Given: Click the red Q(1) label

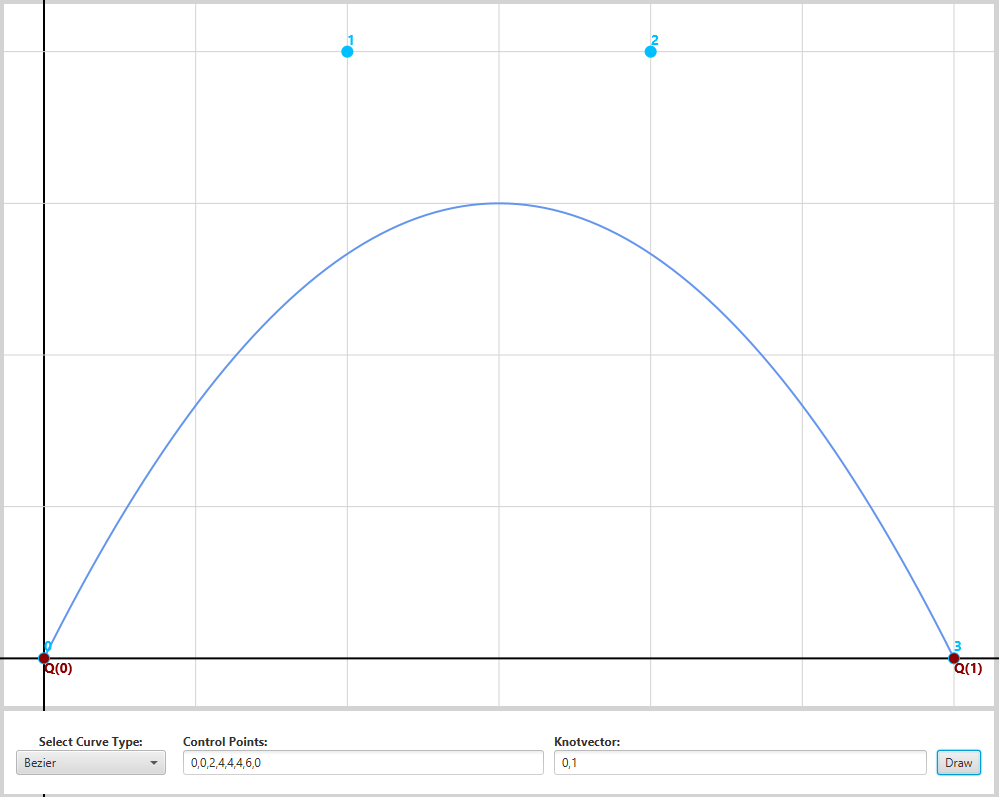Looking at the screenshot, I should tap(967, 669).
